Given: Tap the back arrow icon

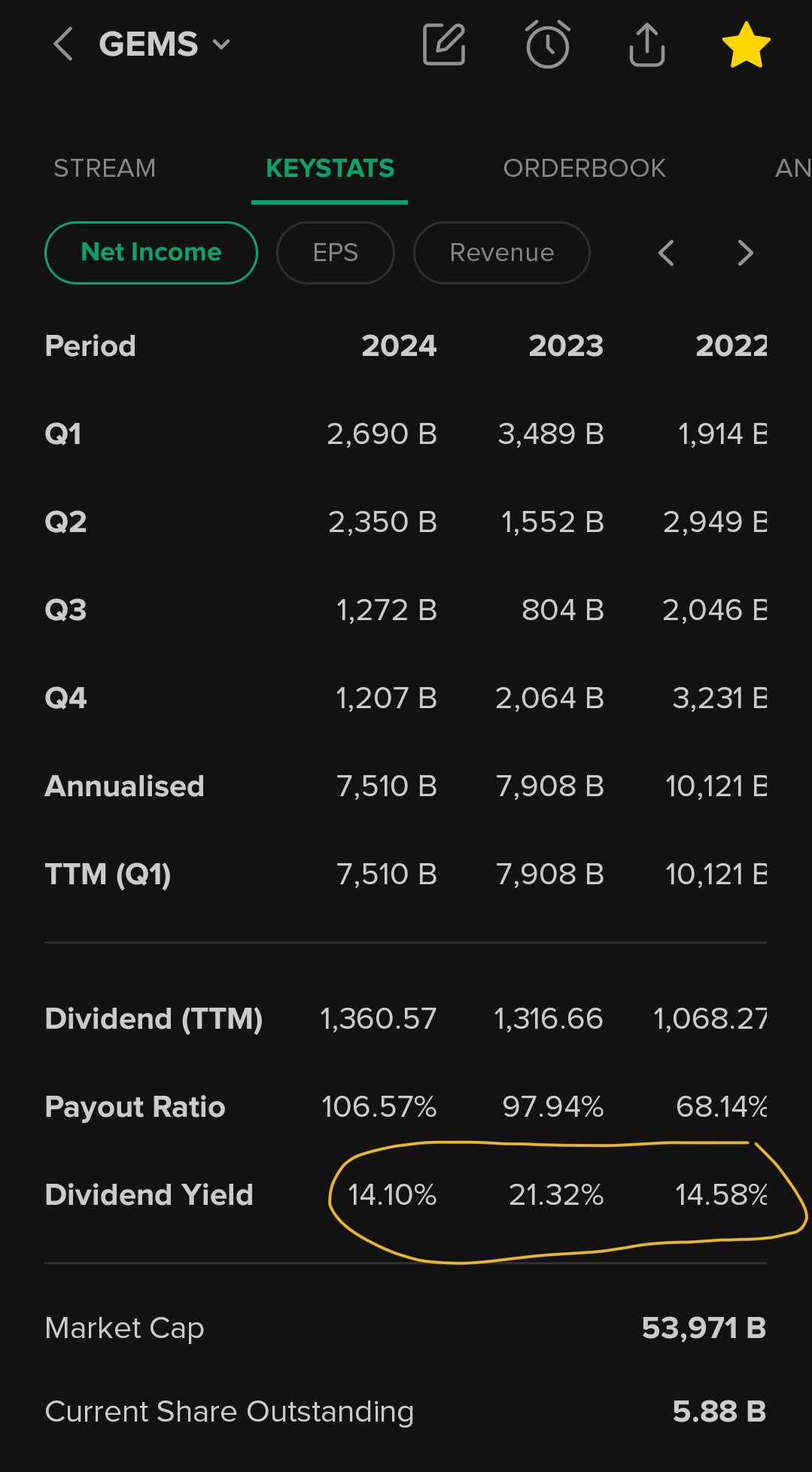Looking at the screenshot, I should tap(63, 44).
